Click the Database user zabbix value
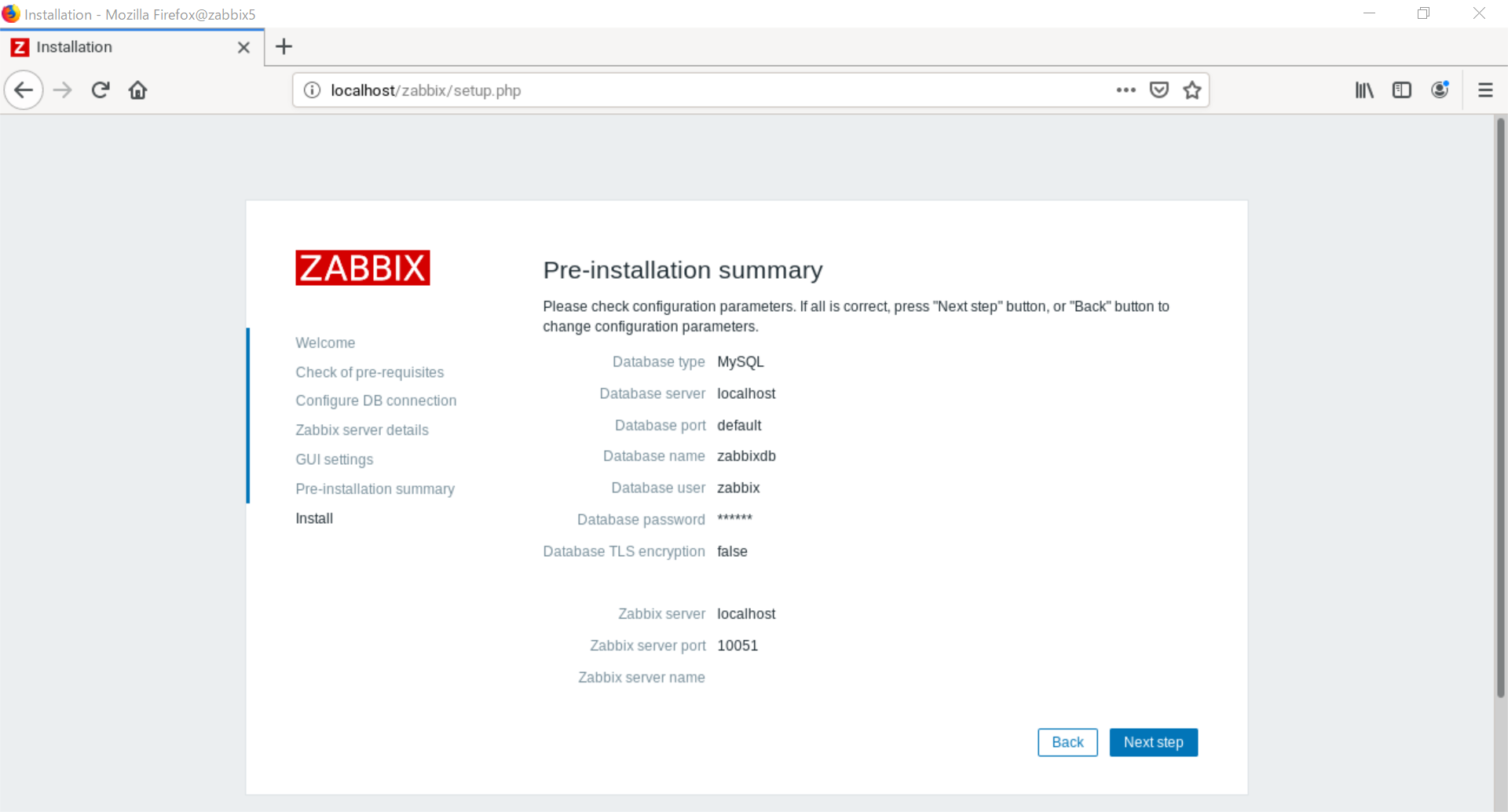 pos(738,488)
